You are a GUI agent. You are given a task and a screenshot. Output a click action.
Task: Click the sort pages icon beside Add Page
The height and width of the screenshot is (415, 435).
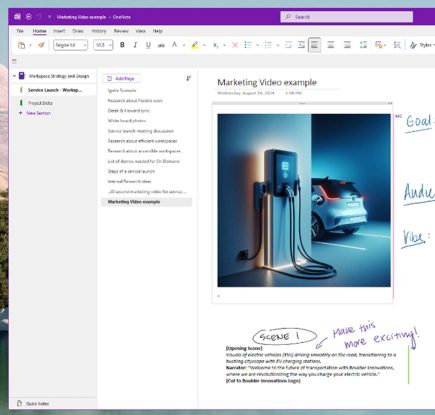pyautogui.click(x=188, y=78)
